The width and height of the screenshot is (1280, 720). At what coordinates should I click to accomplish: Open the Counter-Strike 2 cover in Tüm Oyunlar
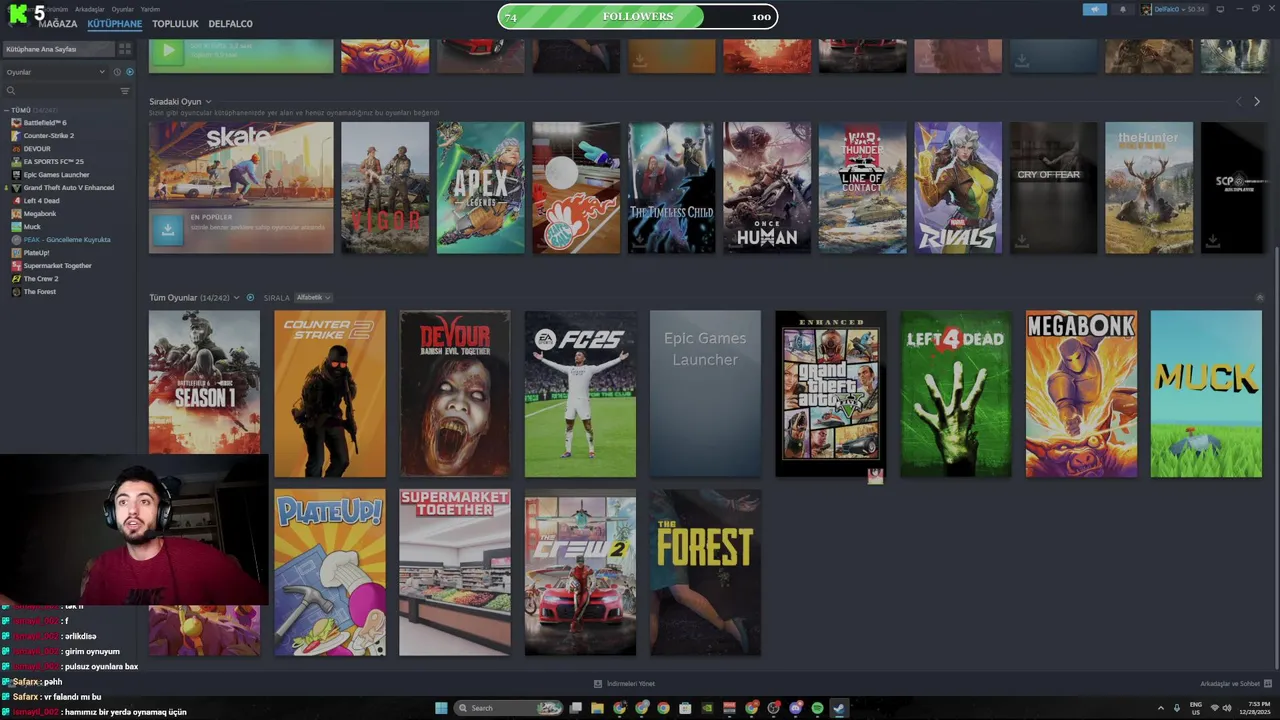coord(330,393)
